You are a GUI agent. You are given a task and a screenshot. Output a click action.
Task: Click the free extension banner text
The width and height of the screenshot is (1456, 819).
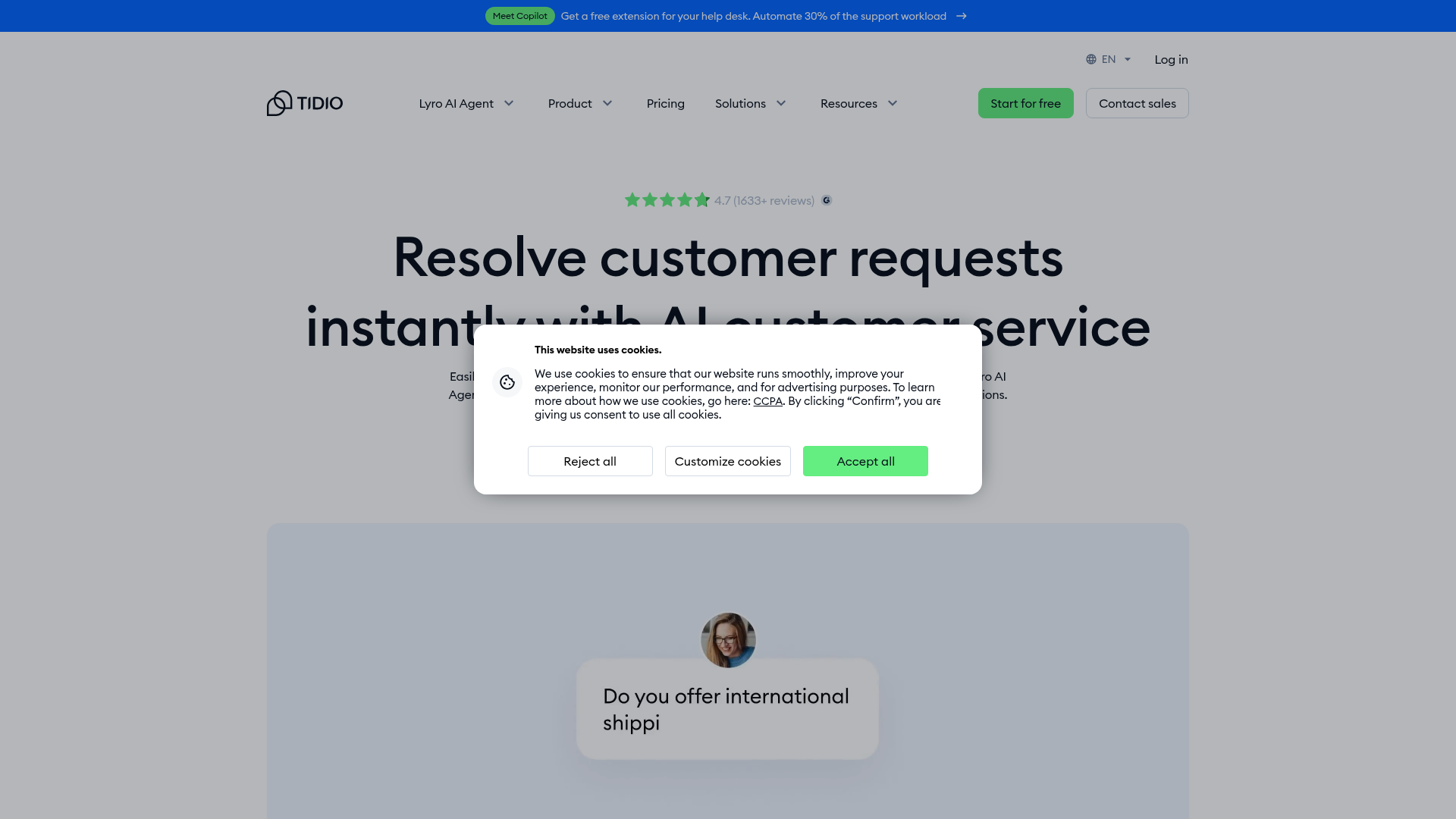pos(753,16)
